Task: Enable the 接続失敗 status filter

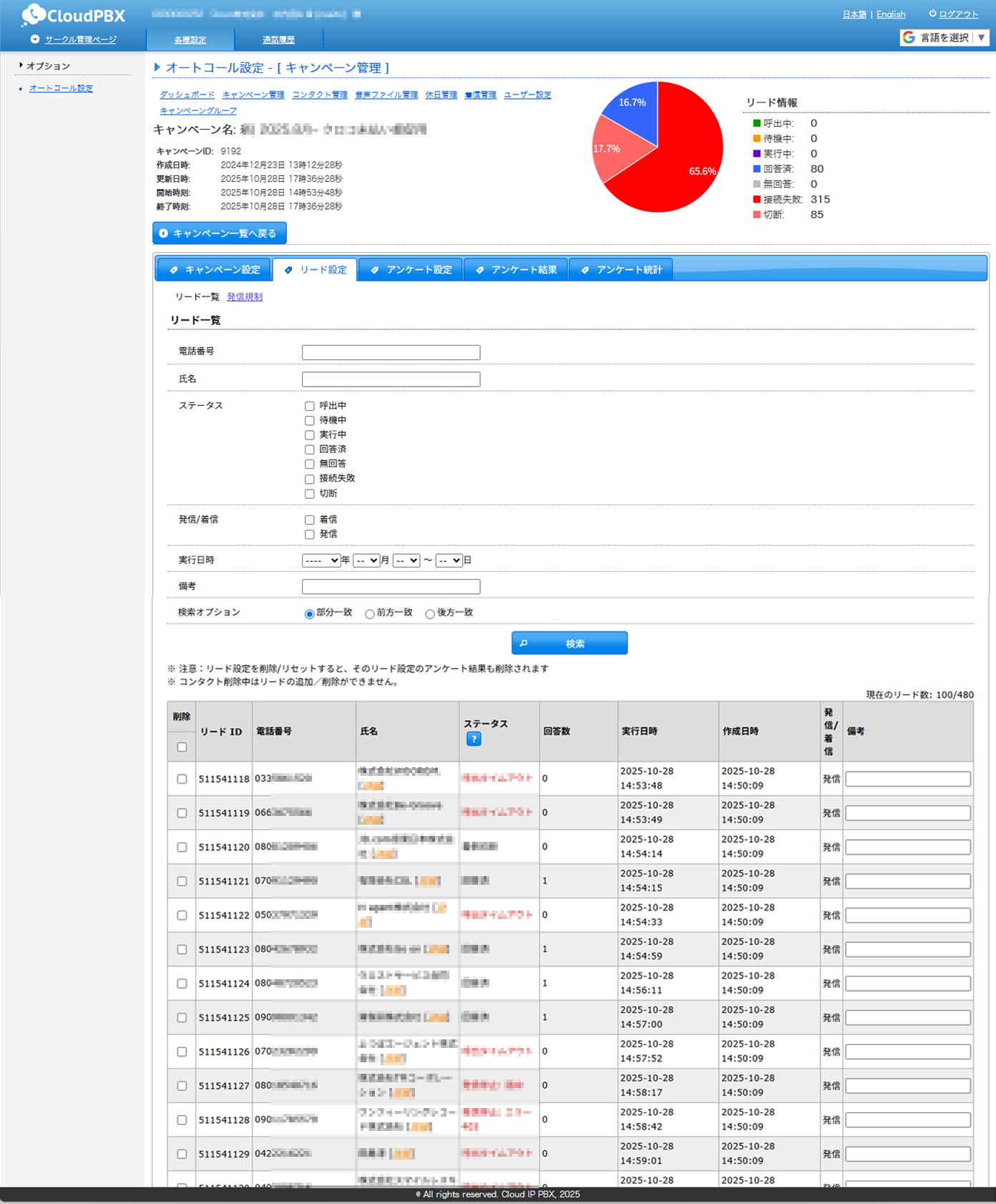Action: 310,479
